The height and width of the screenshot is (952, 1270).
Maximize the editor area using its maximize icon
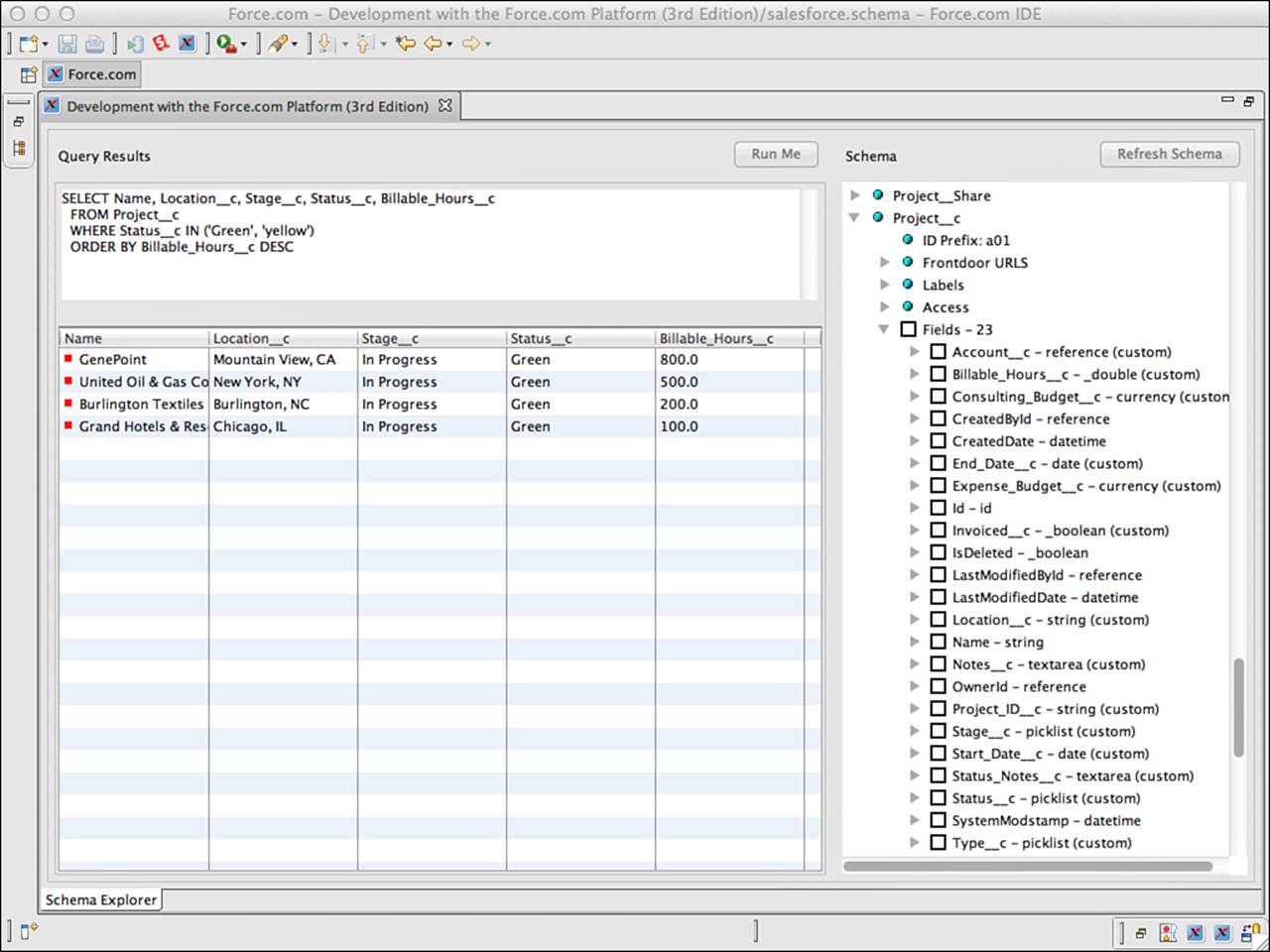click(1248, 101)
